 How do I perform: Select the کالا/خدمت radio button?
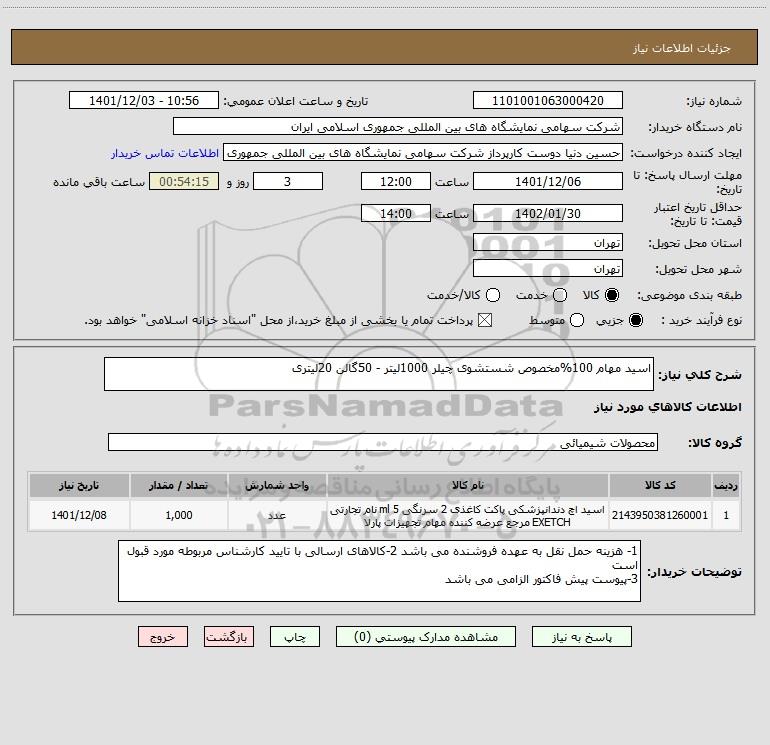[493, 295]
